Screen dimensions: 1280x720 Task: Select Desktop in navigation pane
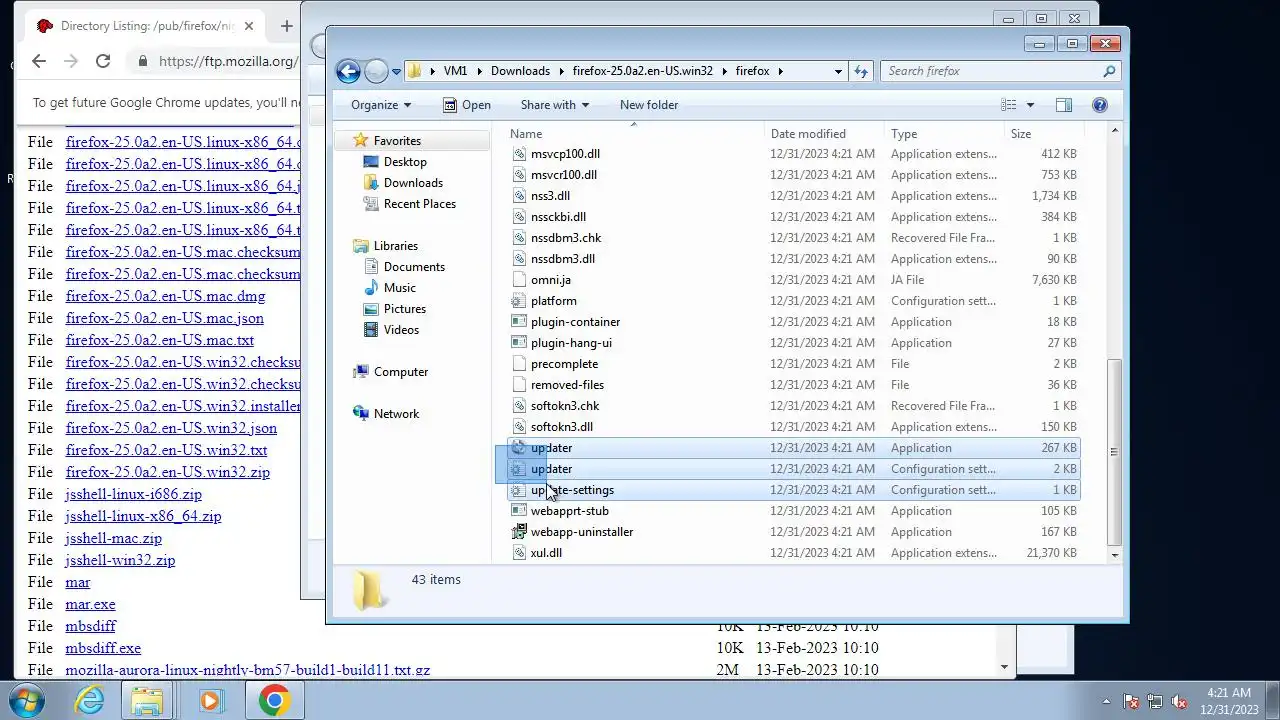[x=405, y=162]
